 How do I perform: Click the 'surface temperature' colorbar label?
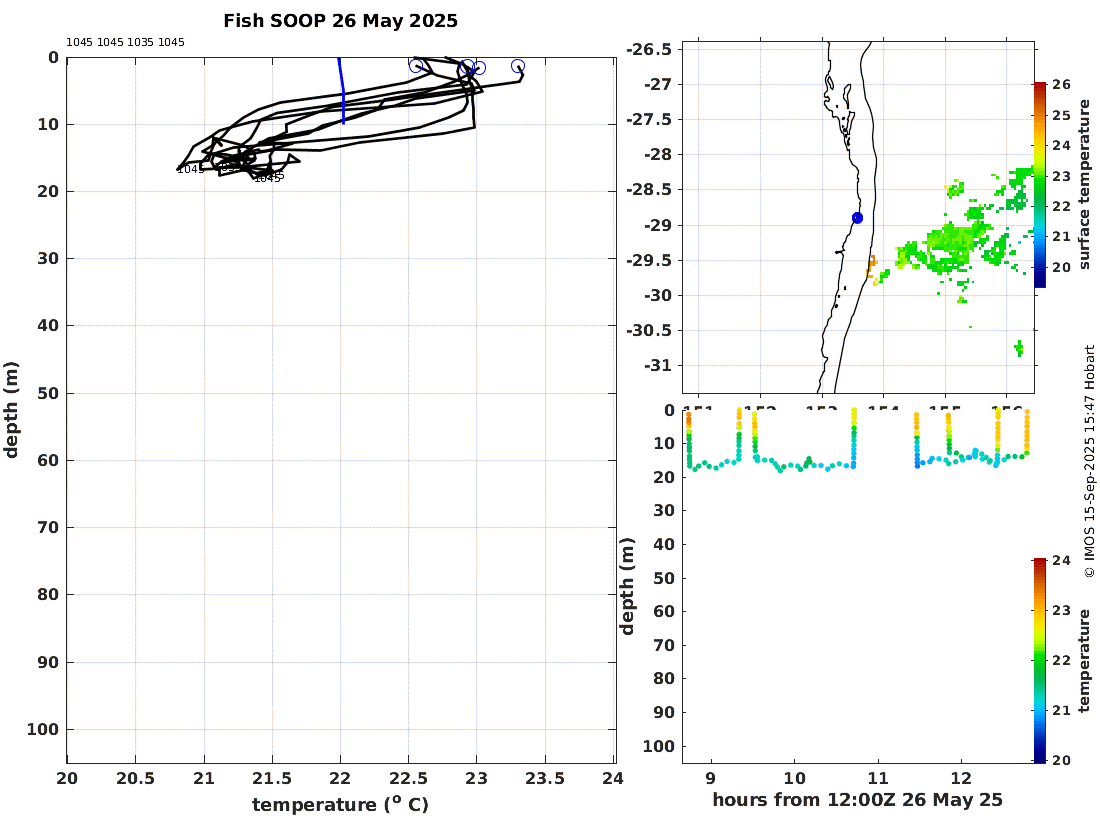[x=1085, y=184]
